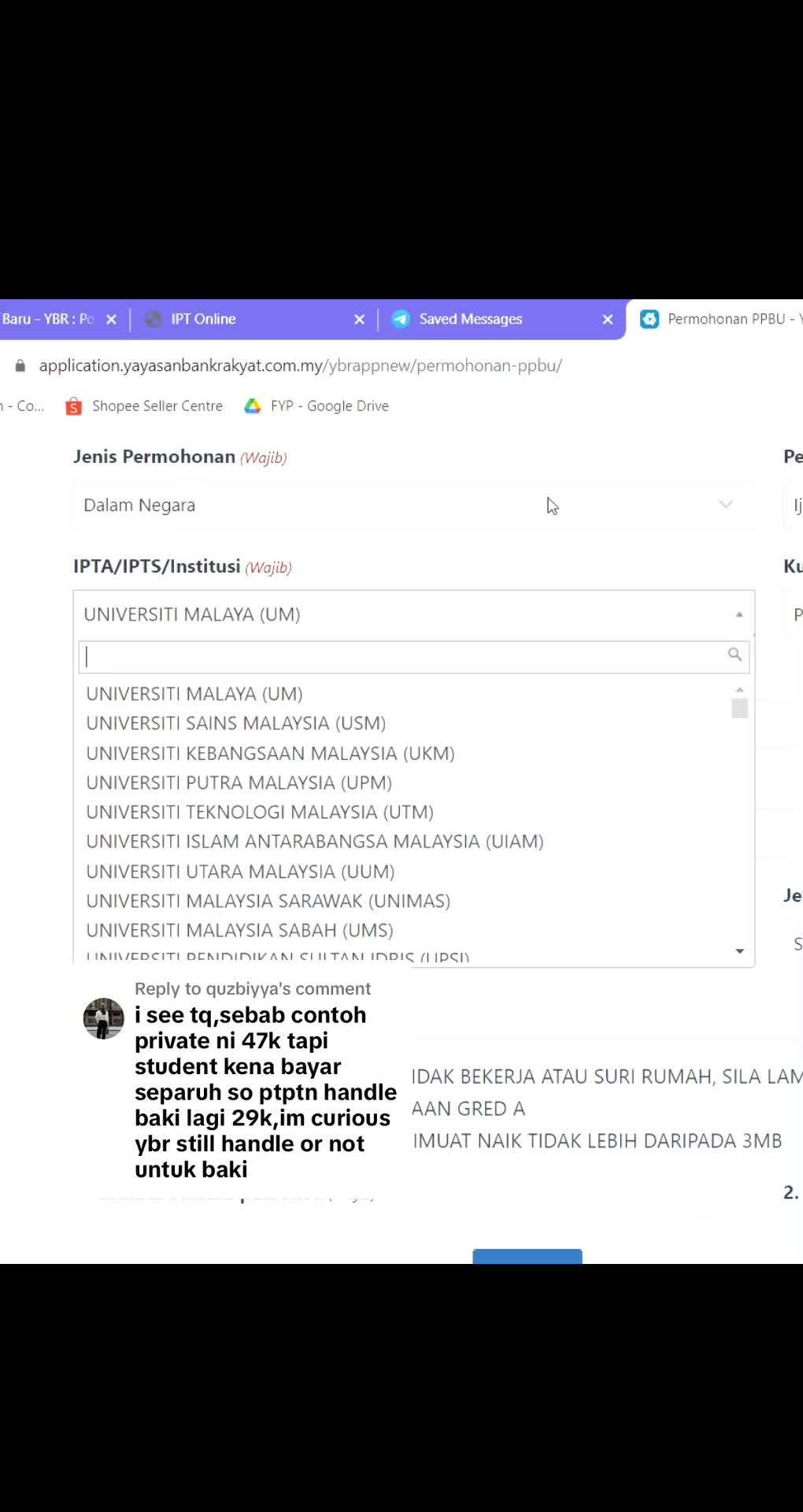The height and width of the screenshot is (1512, 803).
Task: Close the Baru - YBR tab
Action: pyautogui.click(x=112, y=320)
